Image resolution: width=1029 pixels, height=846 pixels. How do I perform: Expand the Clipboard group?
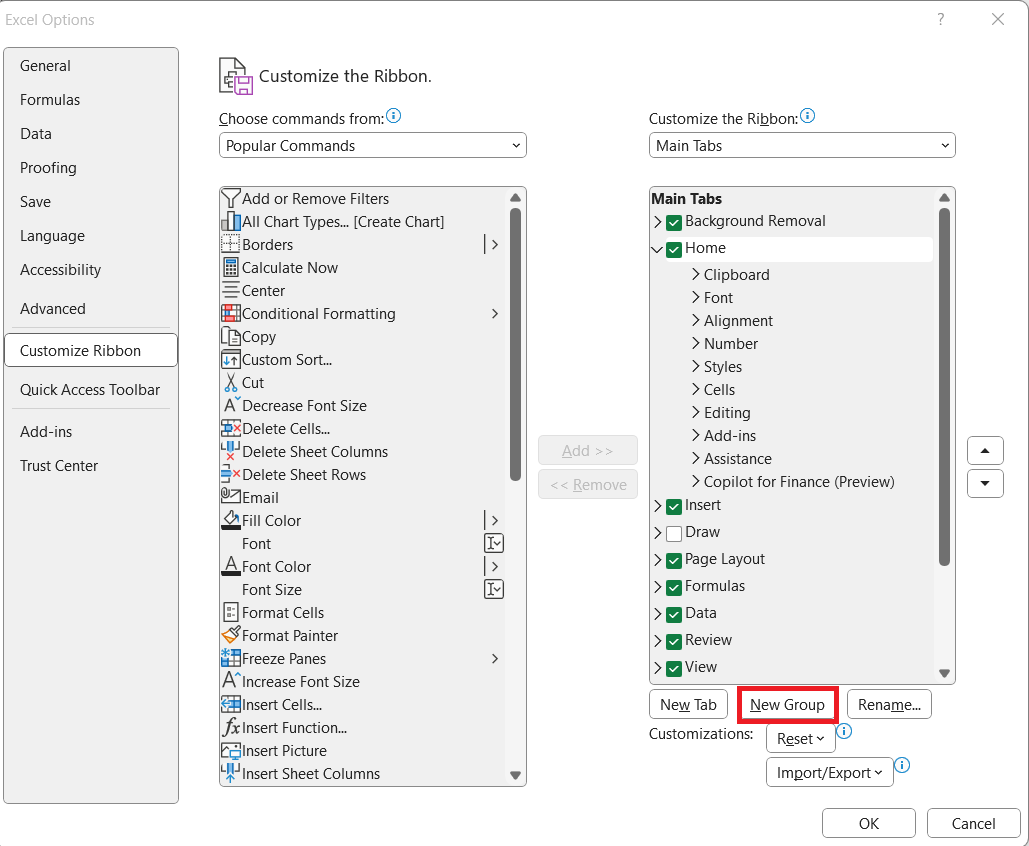(x=696, y=274)
